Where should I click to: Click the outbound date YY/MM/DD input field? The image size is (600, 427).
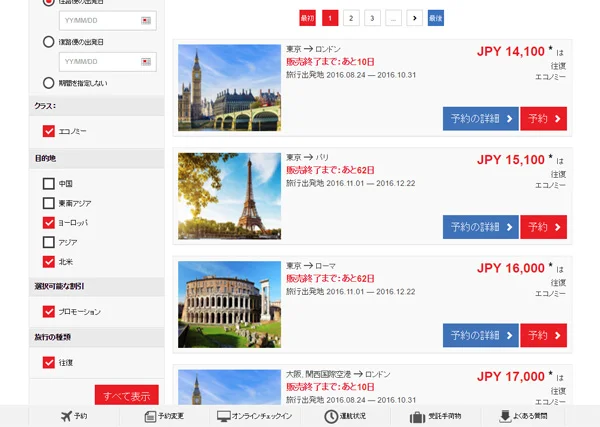coord(108,20)
